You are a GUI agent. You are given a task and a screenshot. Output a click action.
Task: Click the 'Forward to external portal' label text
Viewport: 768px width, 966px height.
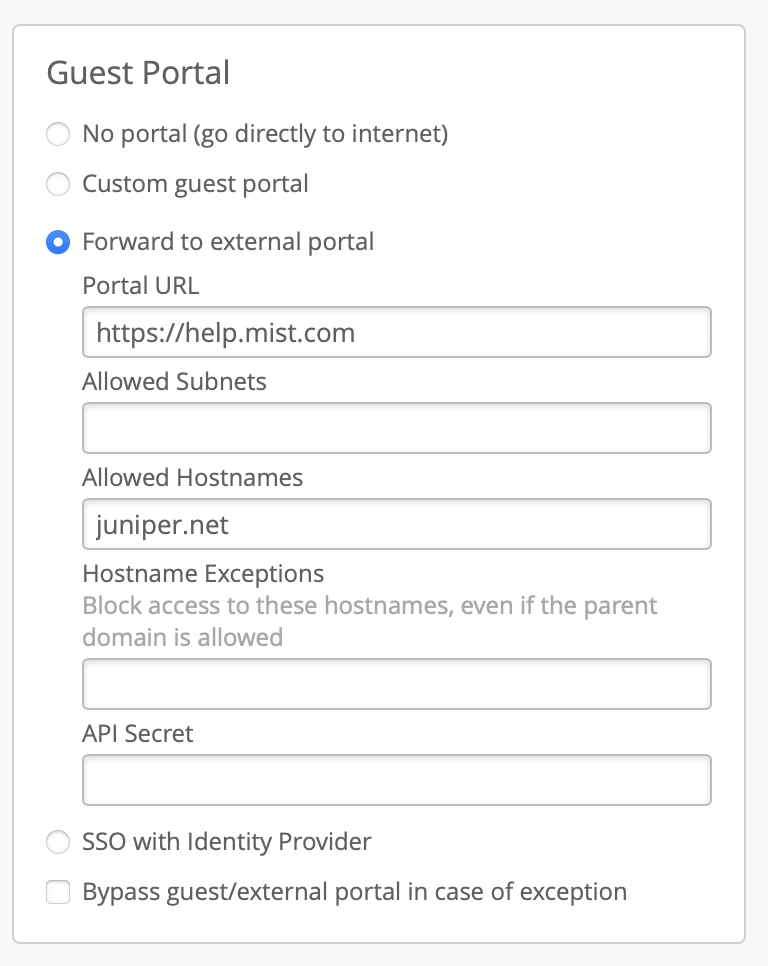(x=228, y=242)
